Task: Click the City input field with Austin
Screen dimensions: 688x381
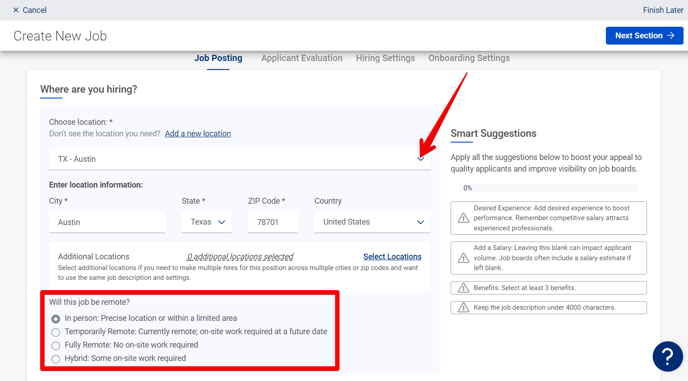Action: (x=107, y=222)
